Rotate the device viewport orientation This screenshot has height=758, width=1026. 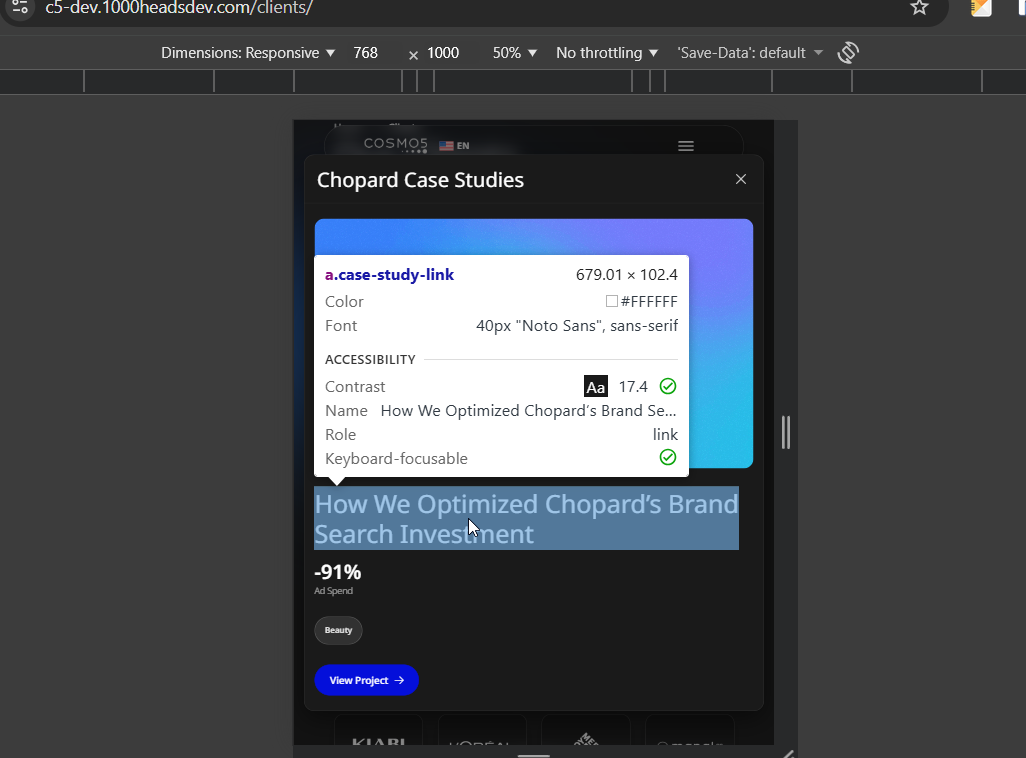click(x=848, y=52)
